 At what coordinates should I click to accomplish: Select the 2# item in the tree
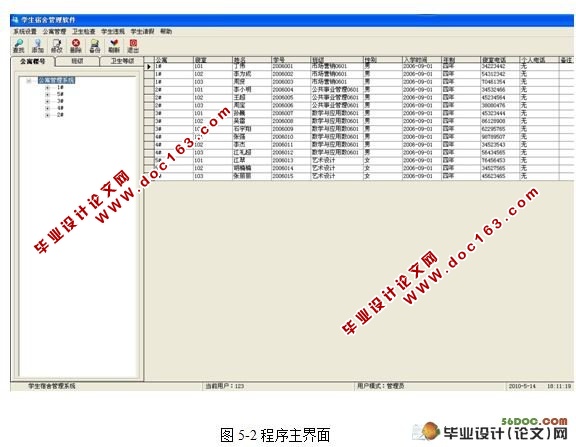click(60, 115)
